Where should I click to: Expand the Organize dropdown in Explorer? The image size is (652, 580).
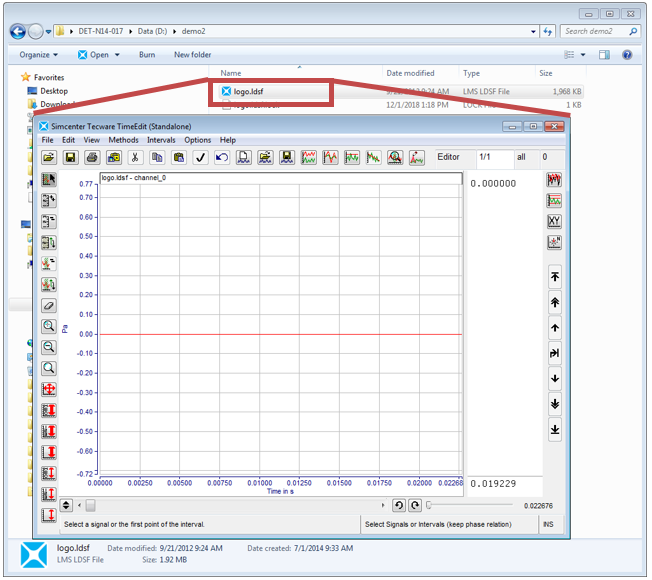(x=39, y=55)
